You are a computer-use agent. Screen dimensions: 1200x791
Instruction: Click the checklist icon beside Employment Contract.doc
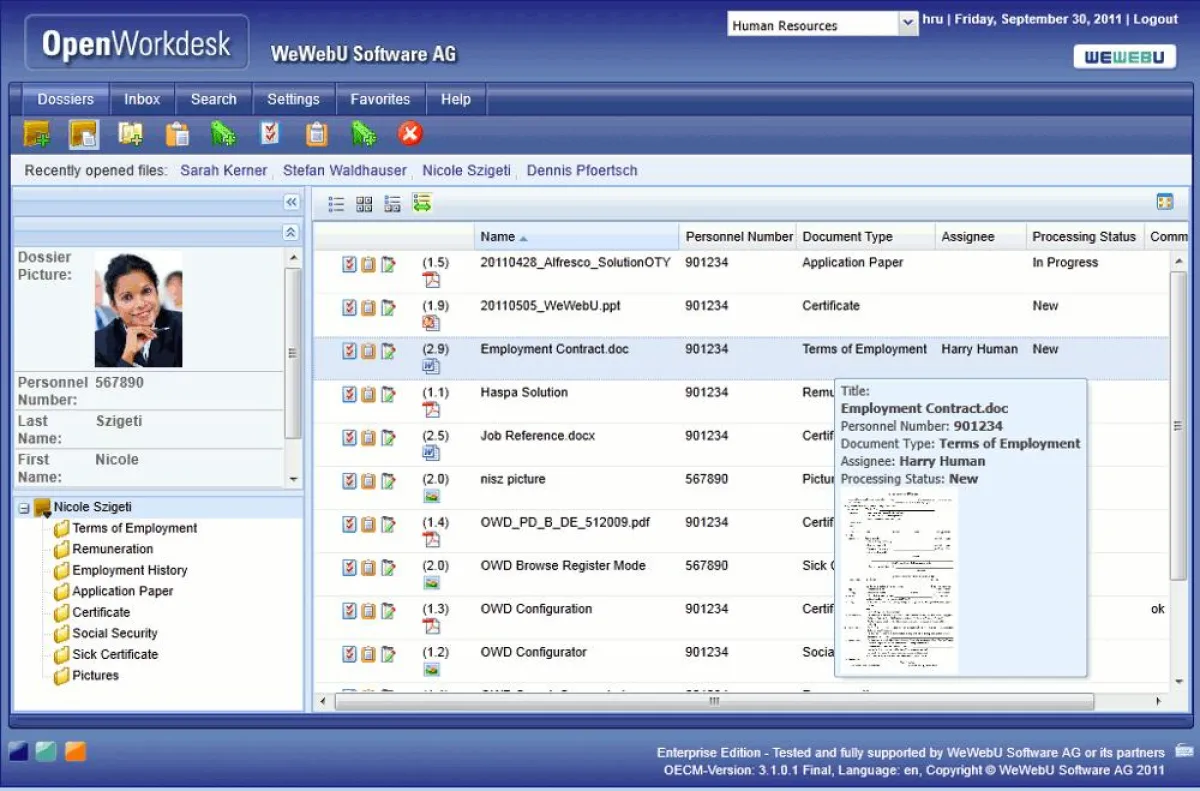click(x=347, y=350)
